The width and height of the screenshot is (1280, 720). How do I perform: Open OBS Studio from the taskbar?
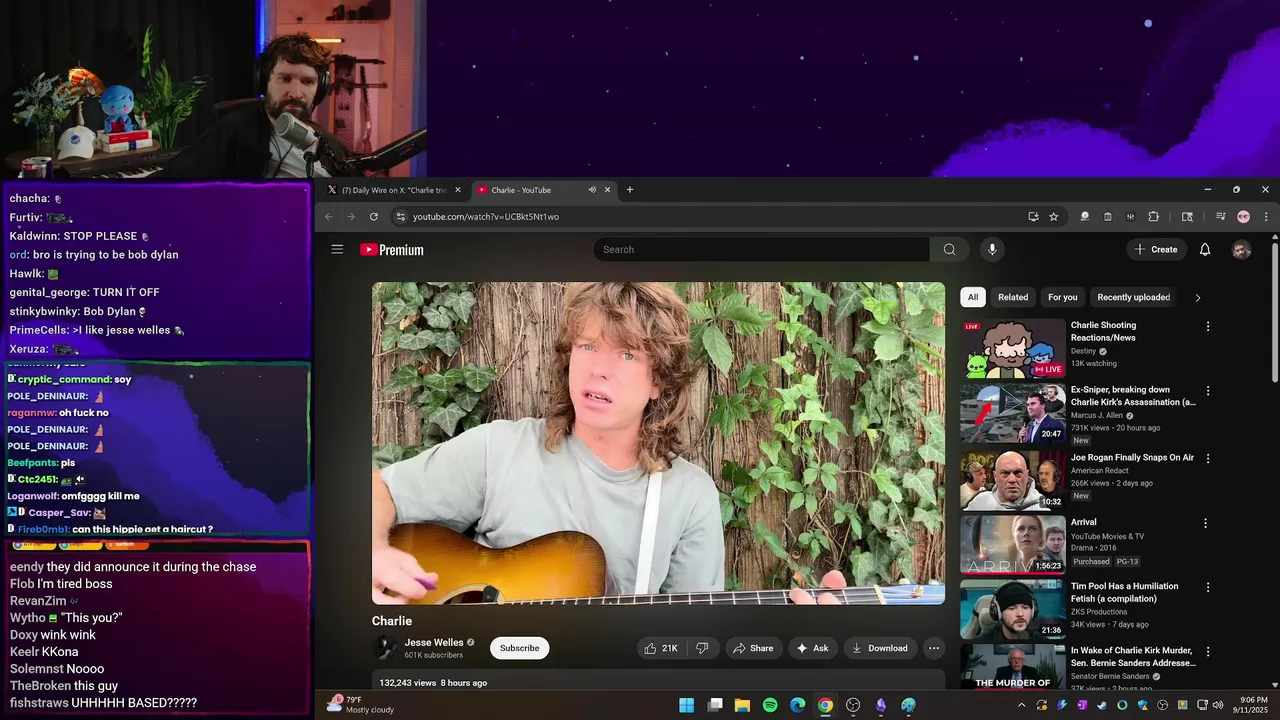pos(853,705)
